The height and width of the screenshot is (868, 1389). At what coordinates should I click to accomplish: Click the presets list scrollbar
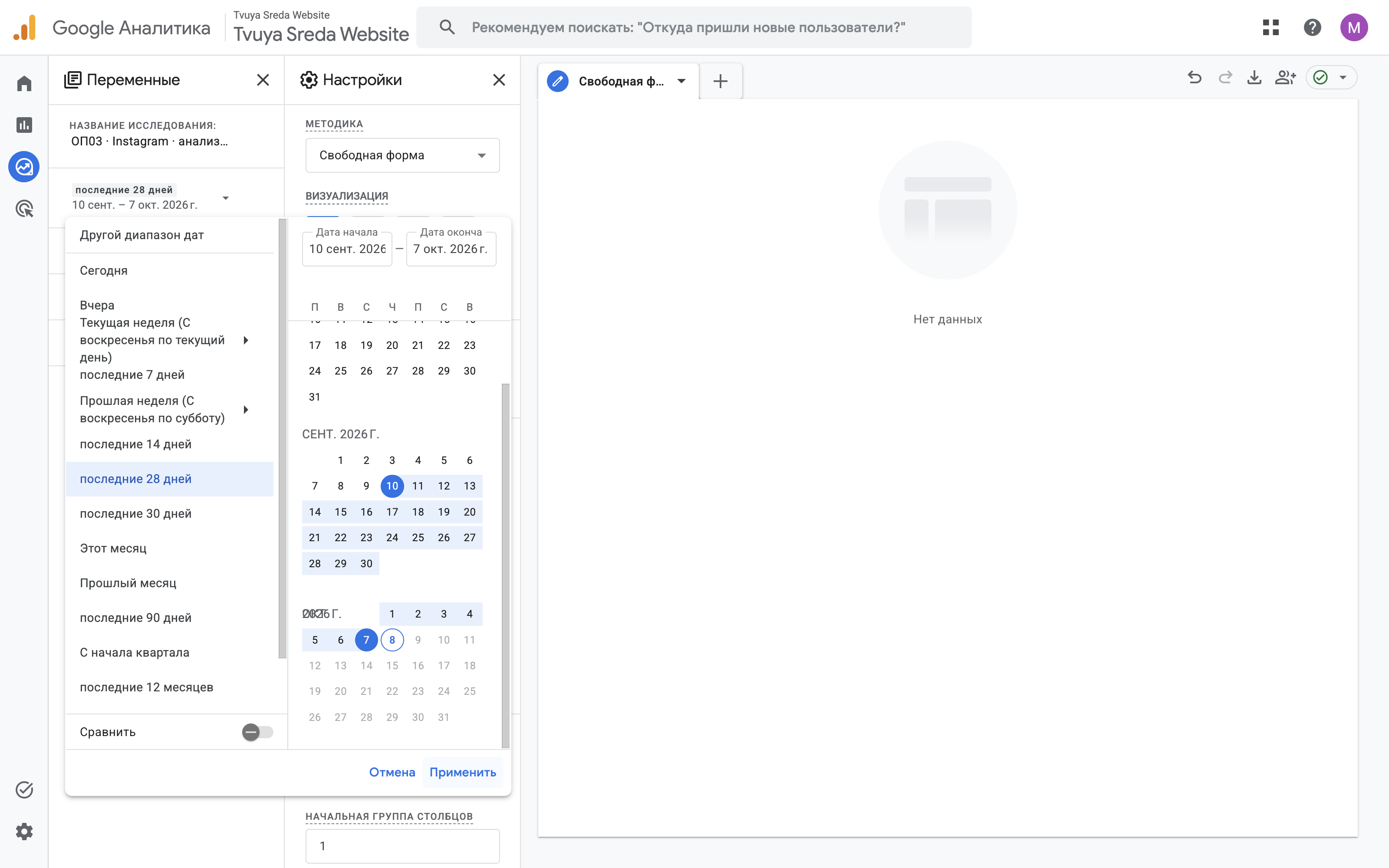tap(282, 439)
